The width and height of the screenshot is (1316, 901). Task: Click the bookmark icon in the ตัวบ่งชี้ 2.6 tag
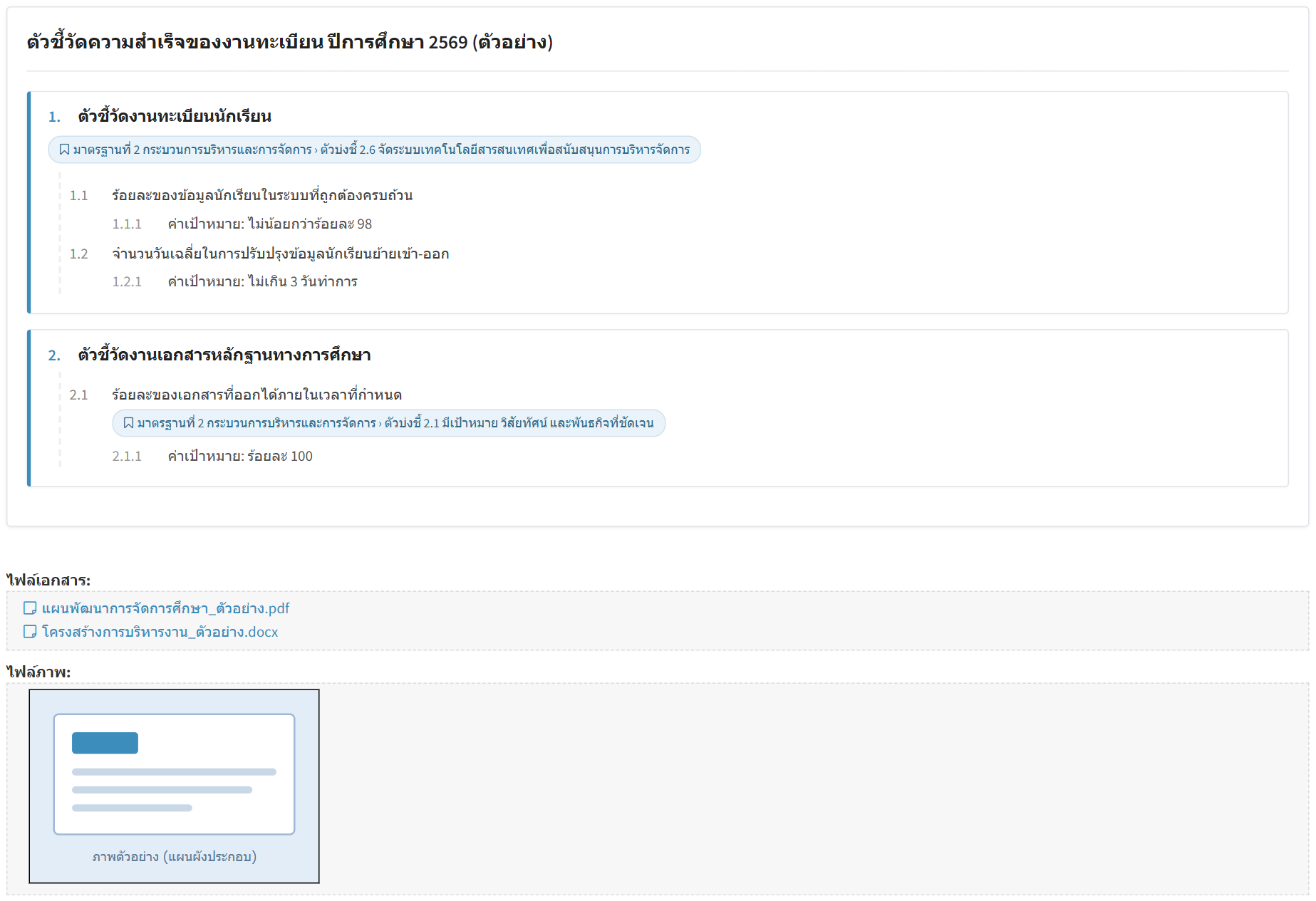coord(64,150)
